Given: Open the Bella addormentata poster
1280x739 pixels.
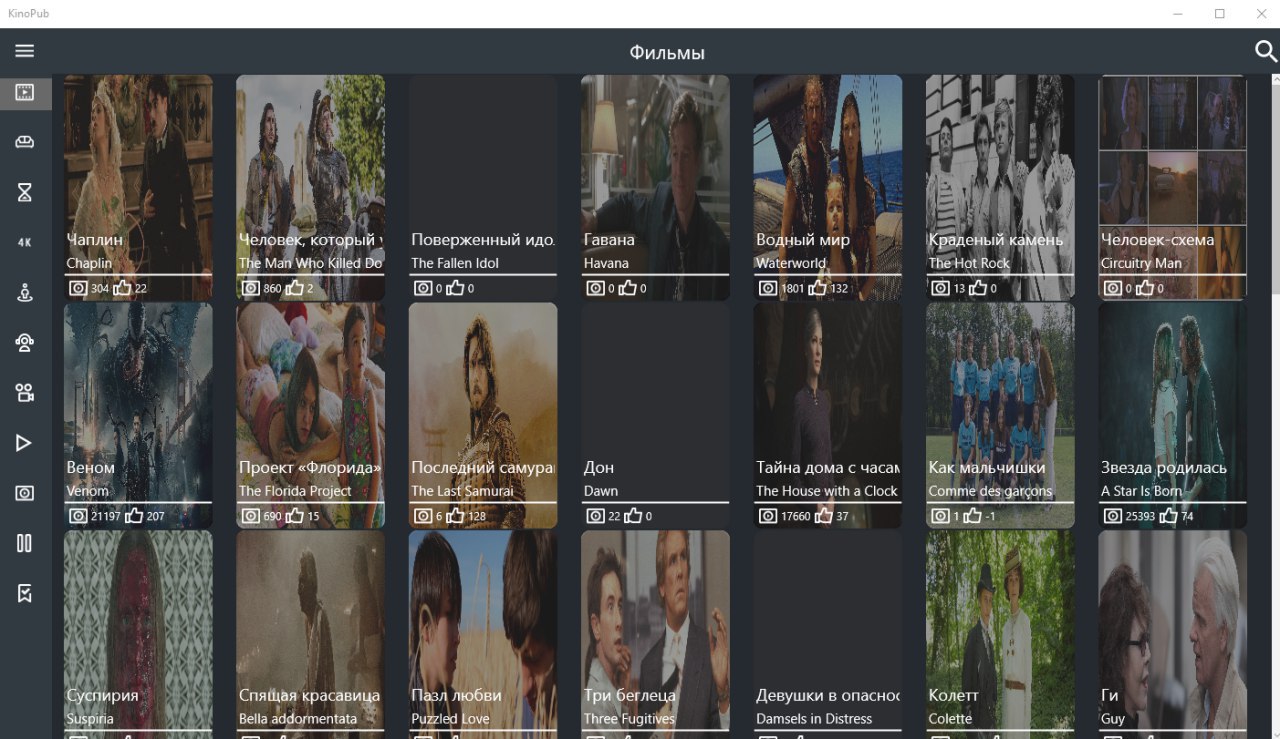Looking at the screenshot, I should pos(310,634).
